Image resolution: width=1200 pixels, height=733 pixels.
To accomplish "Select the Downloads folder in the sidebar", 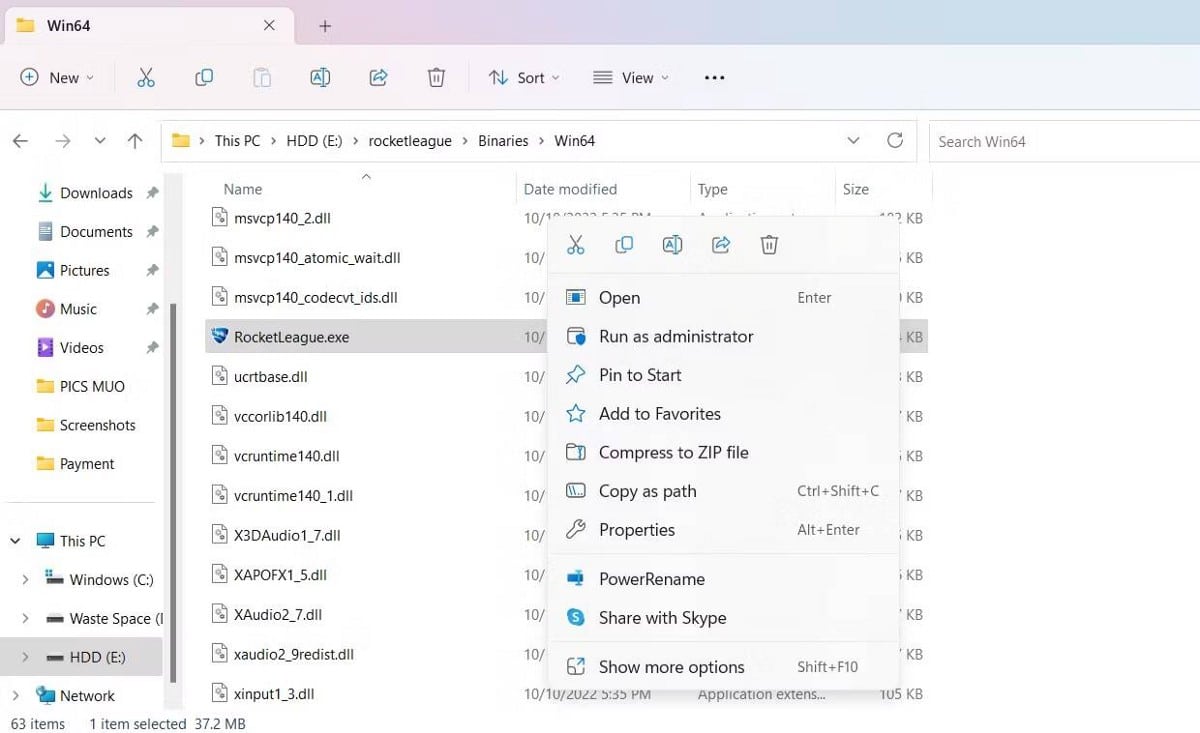I will 96,193.
